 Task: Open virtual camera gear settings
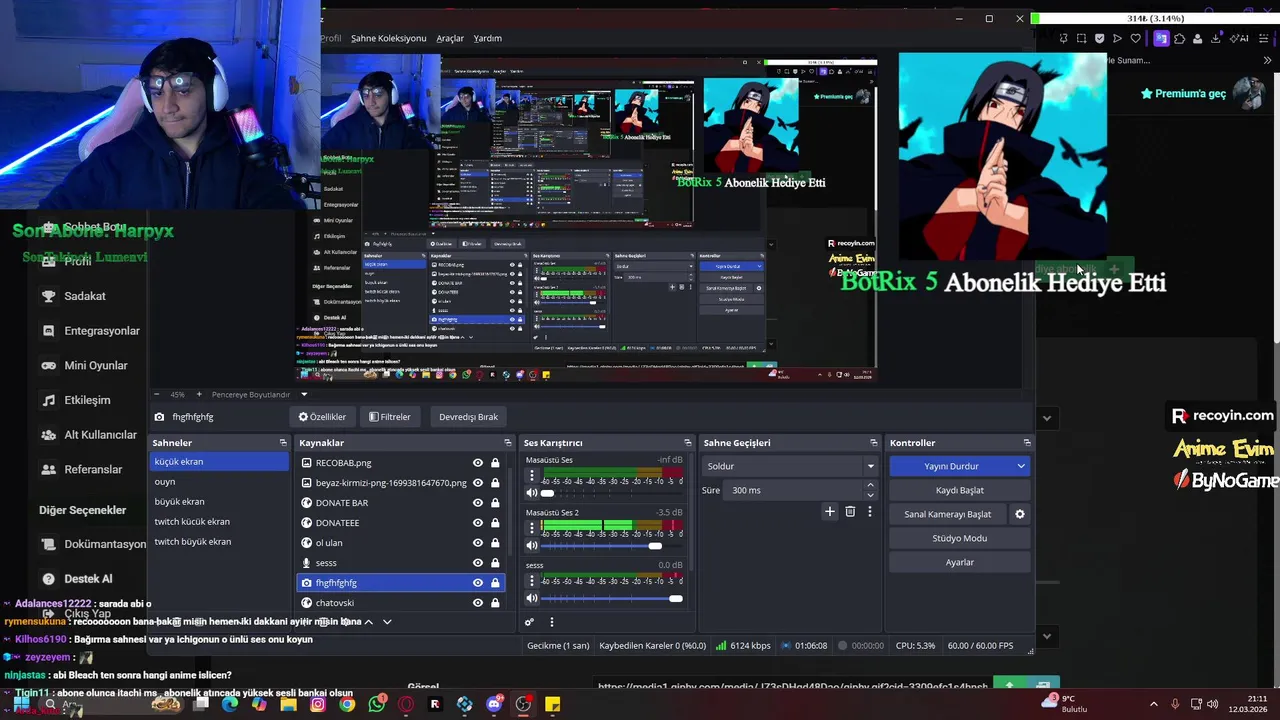coord(1020,514)
